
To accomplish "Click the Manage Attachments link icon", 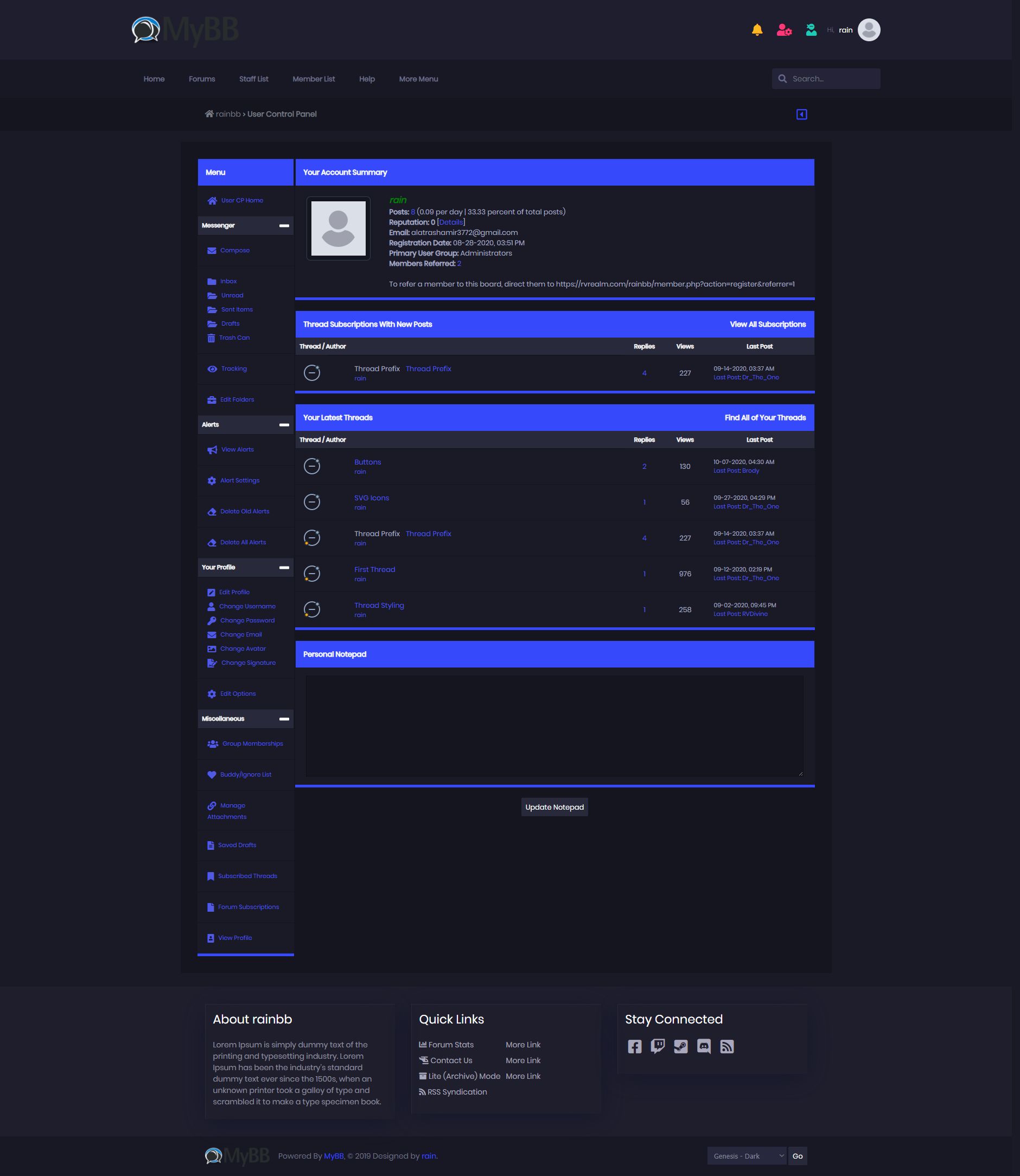I will click(212, 805).
